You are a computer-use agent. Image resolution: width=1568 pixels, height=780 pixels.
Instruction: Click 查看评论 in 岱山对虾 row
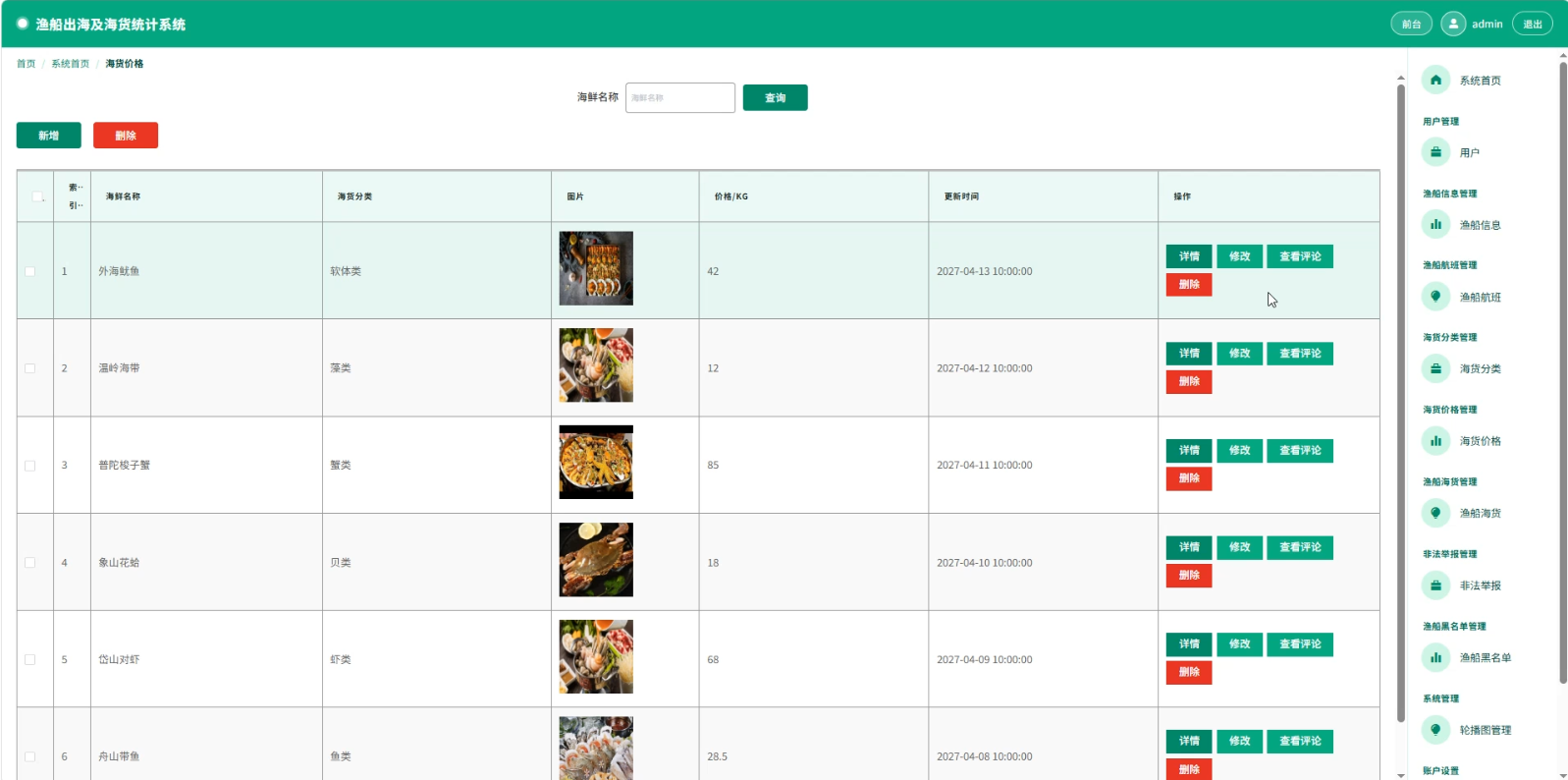pyautogui.click(x=1300, y=644)
